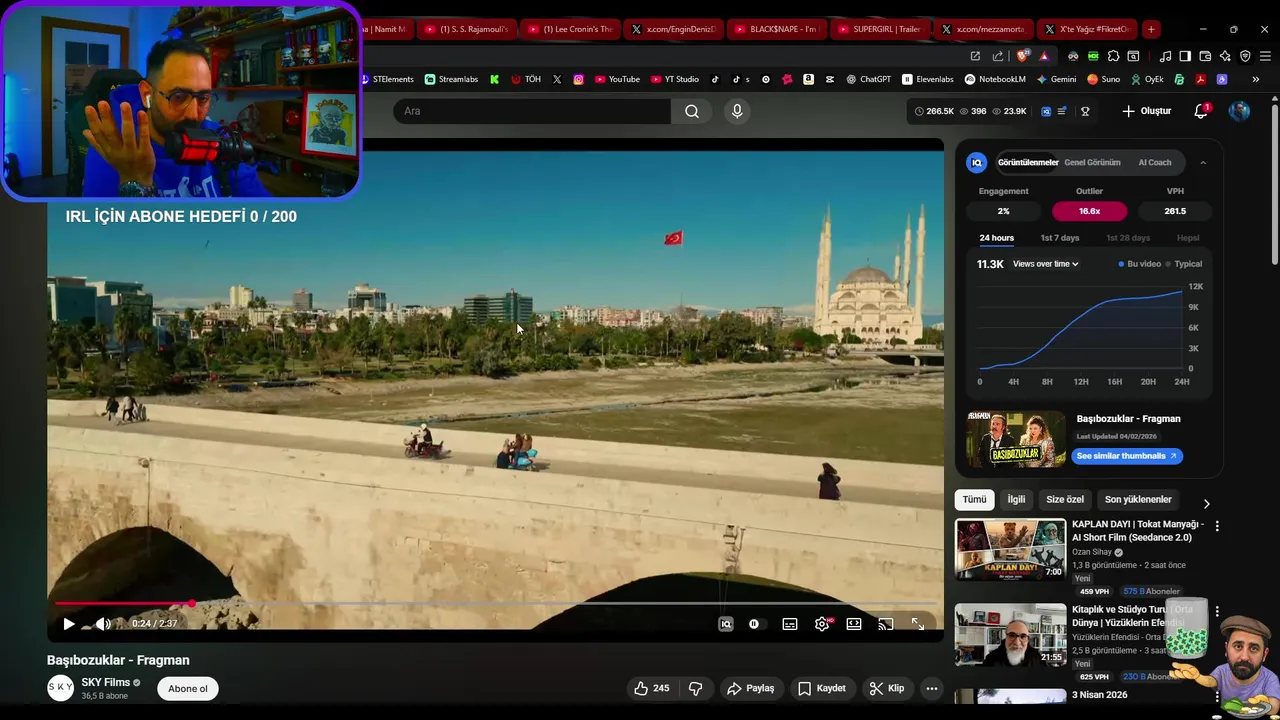Open the Suno bookmark
This screenshot has width=1280, height=720.
[x=1103, y=79]
